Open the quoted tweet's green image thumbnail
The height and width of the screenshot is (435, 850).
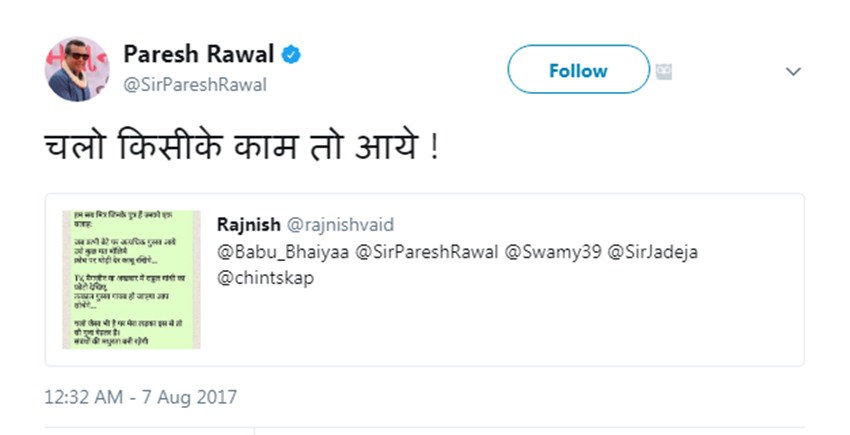tap(131, 279)
